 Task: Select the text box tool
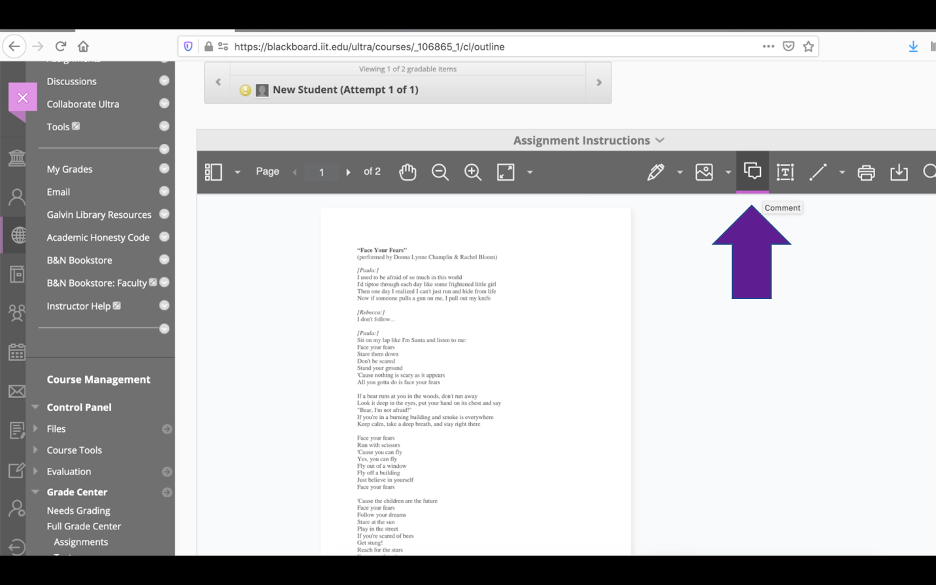click(785, 172)
